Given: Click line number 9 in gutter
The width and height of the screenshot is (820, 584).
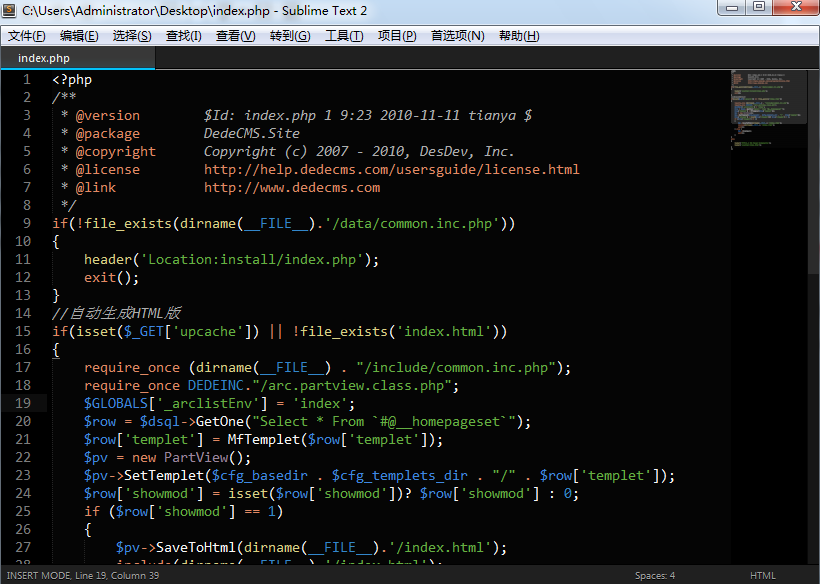Looking at the screenshot, I should (27, 223).
